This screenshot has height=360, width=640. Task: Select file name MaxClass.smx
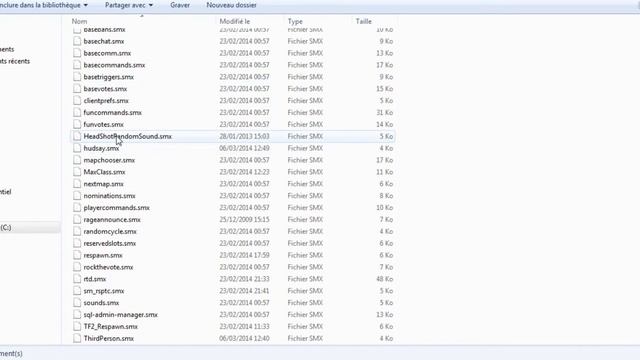[104, 172]
